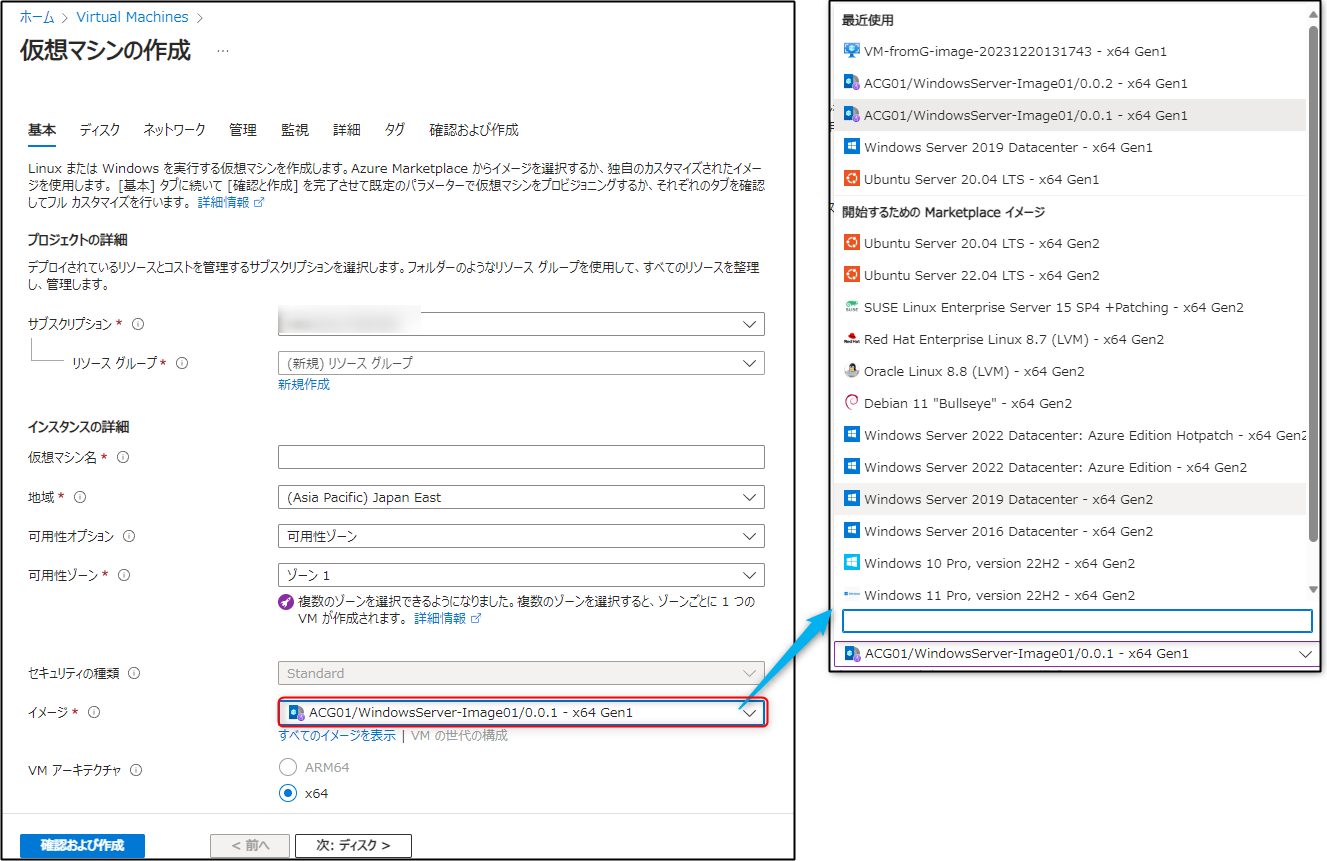Screen dimensions: 1327x861
Task: Open the 地域 dropdown showing Japan East
Action: click(521, 497)
